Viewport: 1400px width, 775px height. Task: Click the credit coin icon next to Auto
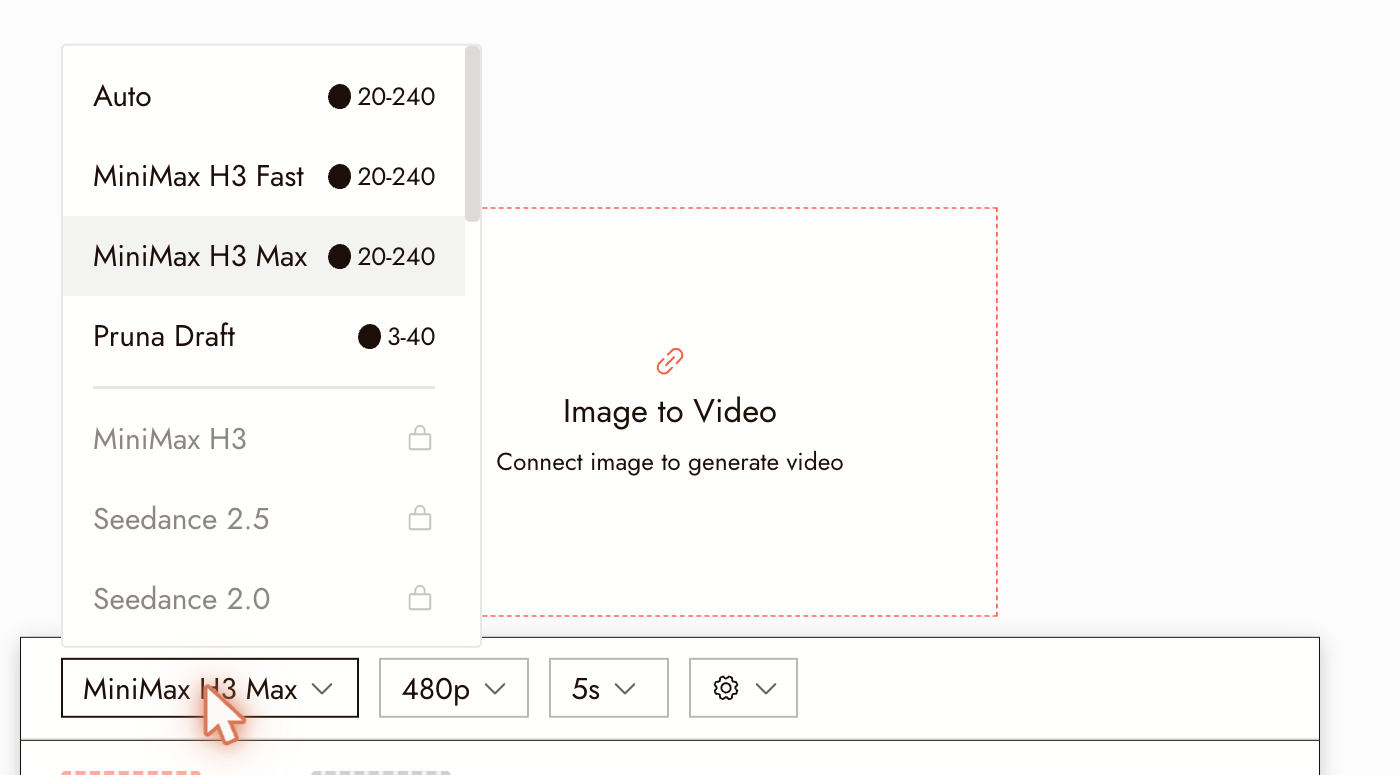340,97
